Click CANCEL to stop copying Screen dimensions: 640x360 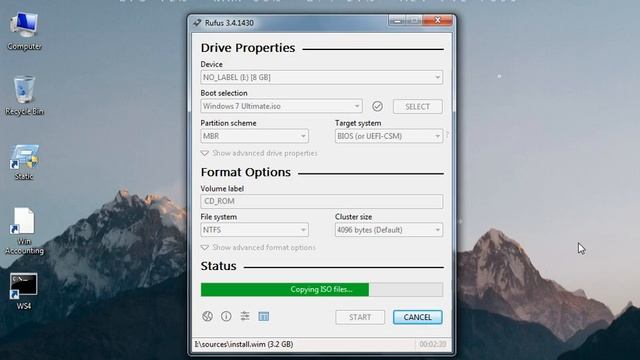pyautogui.click(x=418, y=317)
